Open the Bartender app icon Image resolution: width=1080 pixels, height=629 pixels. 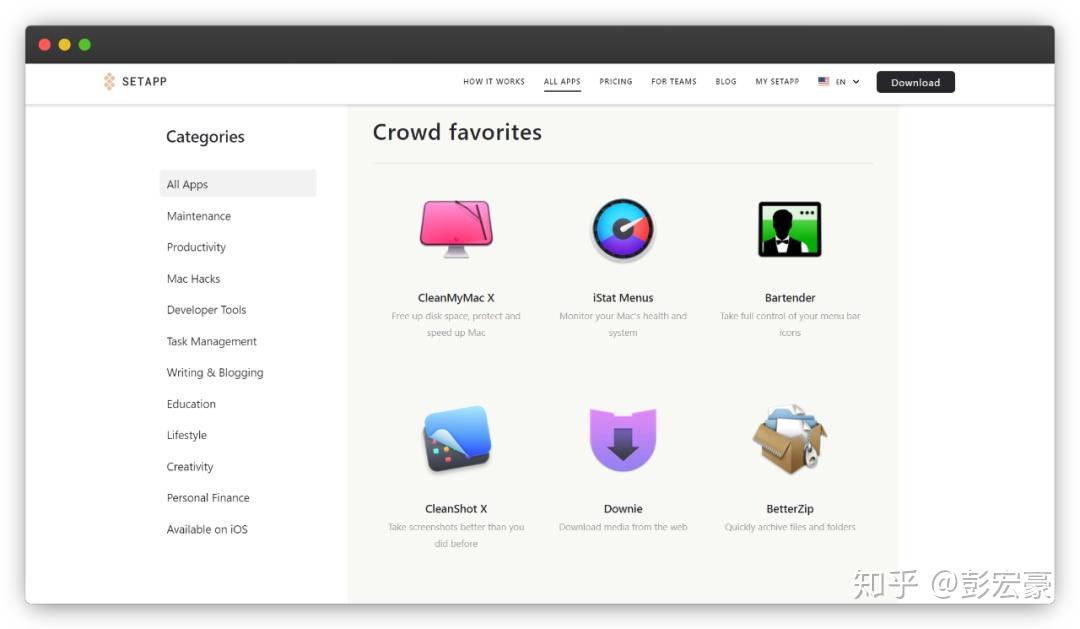[x=789, y=229]
